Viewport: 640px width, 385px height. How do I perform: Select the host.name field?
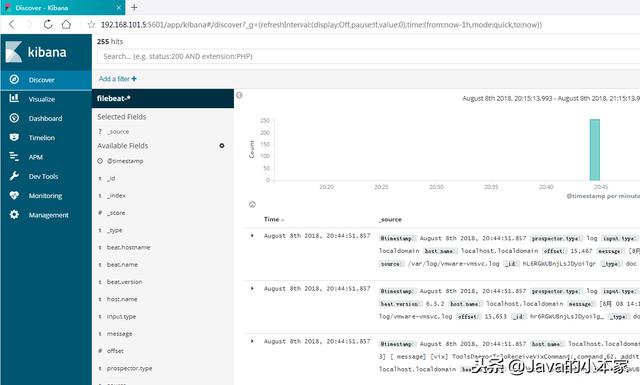click(x=122, y=299)
